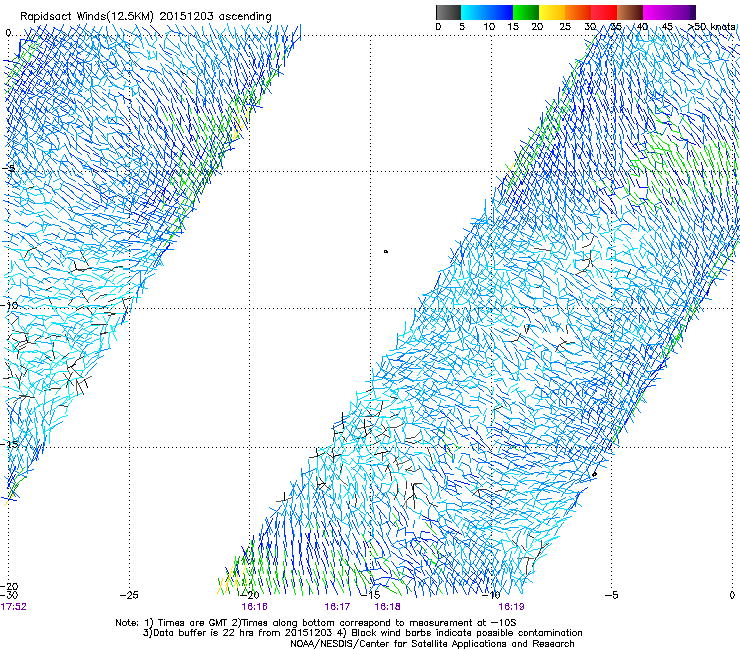Click the chart title 'Rapidsact Winds(12.5KM) 20151203 ascending'
This screenshot has height=650, width=740.
tap(146, 17)
